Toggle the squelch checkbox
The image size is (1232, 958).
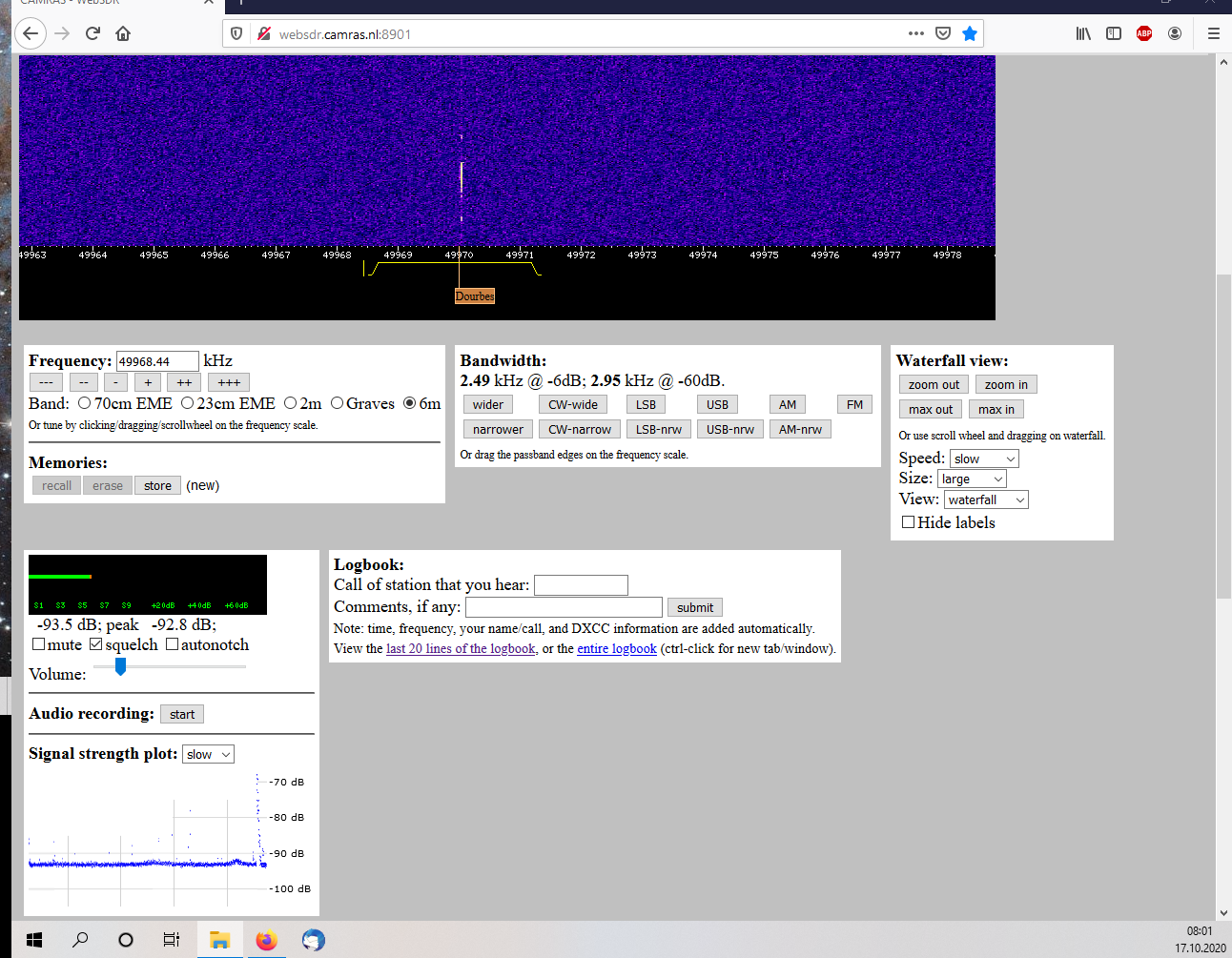96,644
